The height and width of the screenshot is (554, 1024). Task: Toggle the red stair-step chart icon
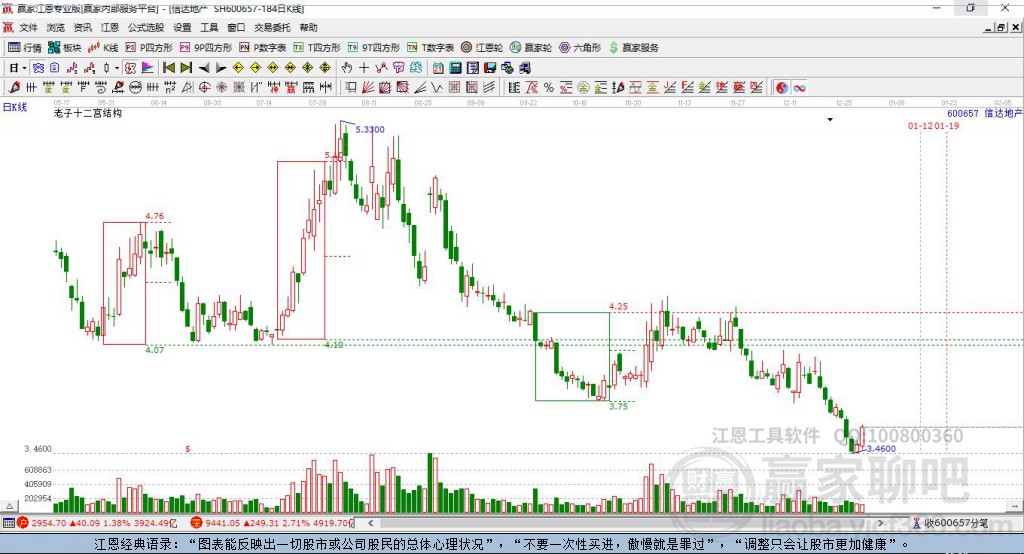[89, 68]
